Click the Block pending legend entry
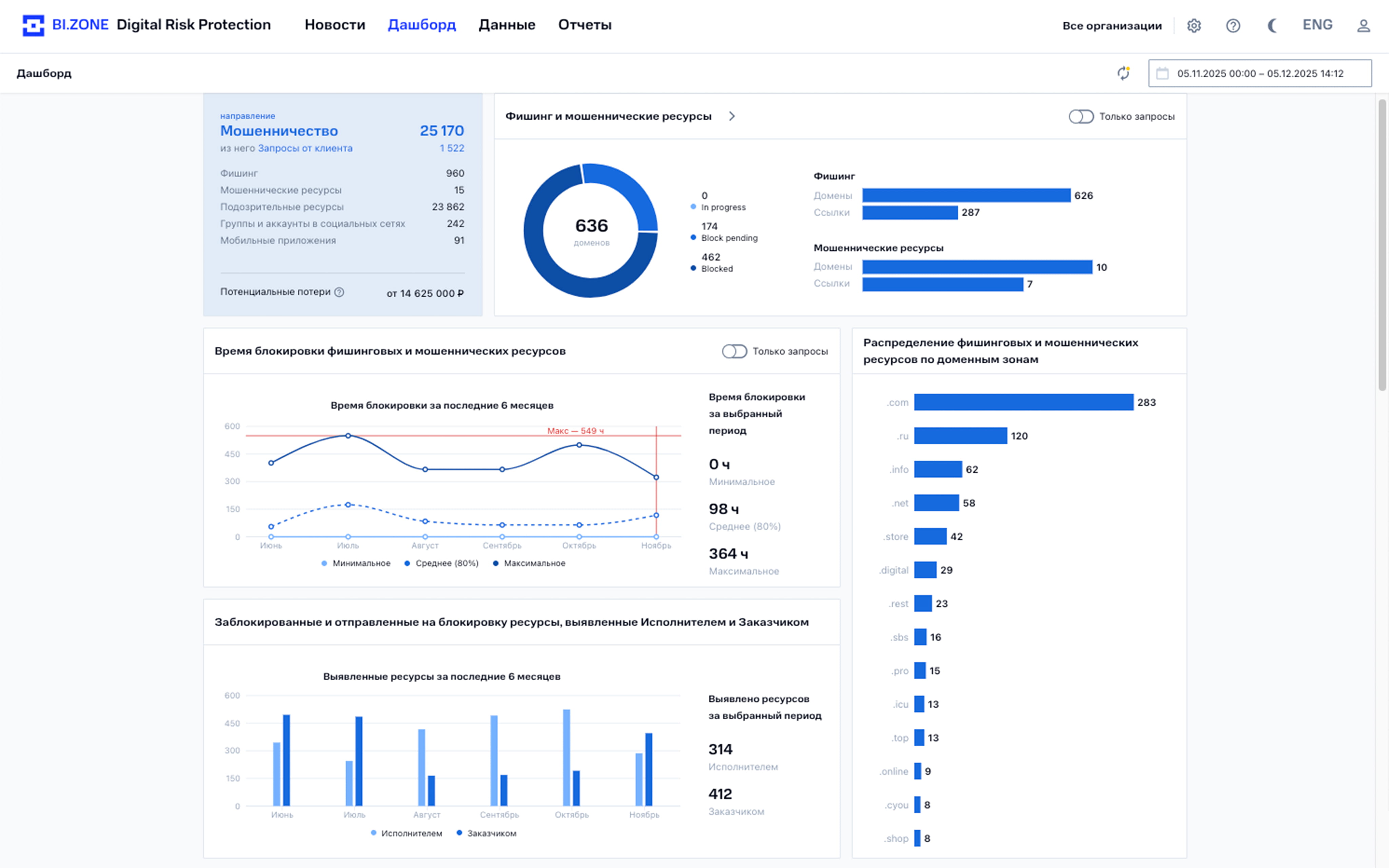The height and width of the screenshot is (868, 1389). [x=724, y=232]
